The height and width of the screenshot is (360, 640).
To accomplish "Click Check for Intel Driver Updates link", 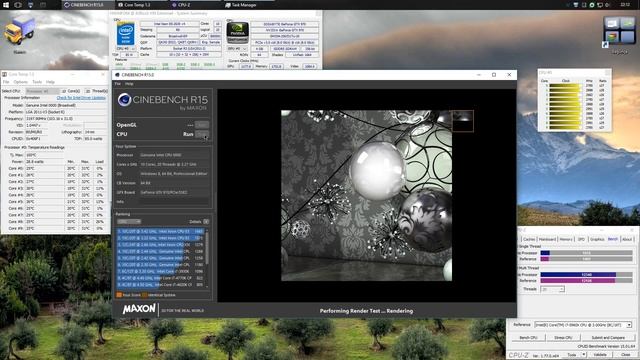I will point(81,98).
